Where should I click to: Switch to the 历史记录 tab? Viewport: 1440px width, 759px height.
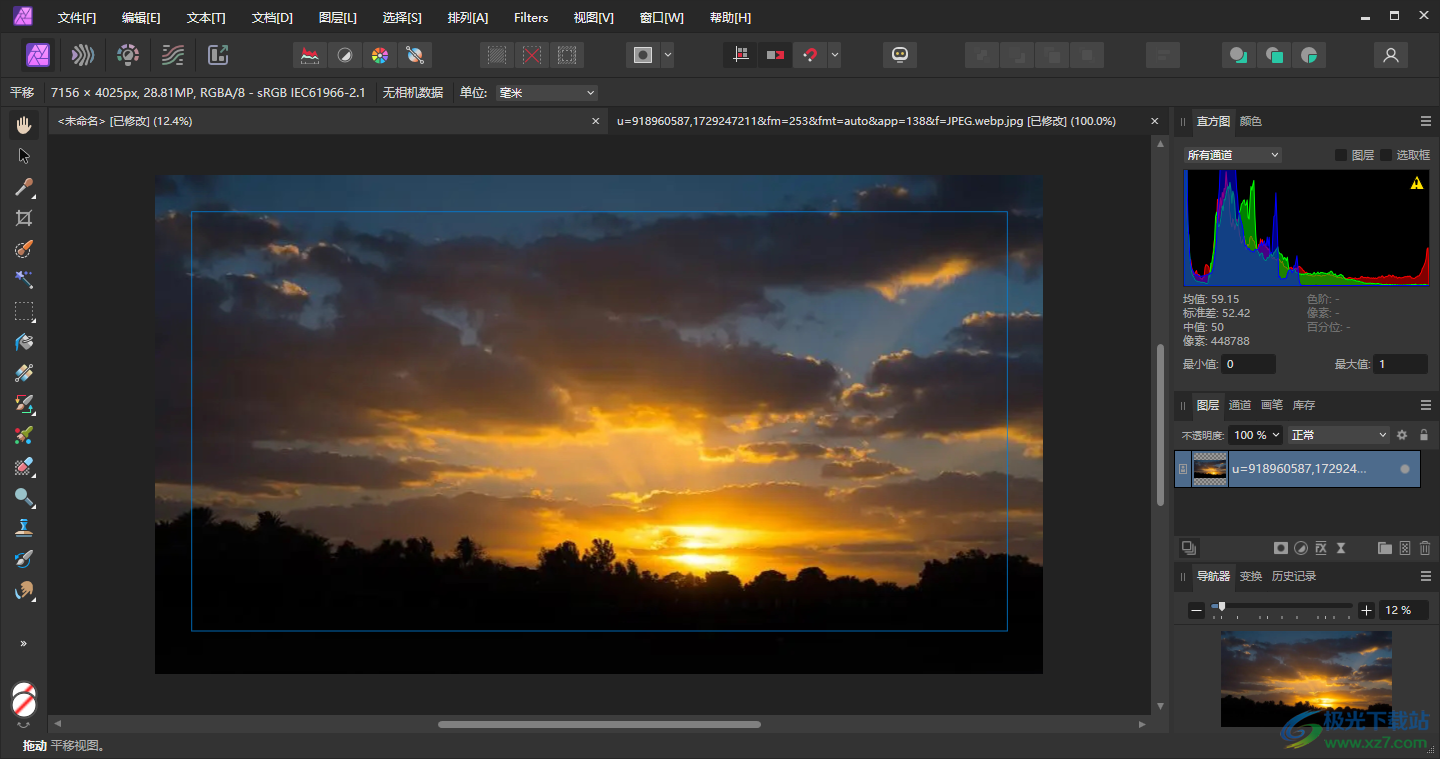pos(1293,576)
